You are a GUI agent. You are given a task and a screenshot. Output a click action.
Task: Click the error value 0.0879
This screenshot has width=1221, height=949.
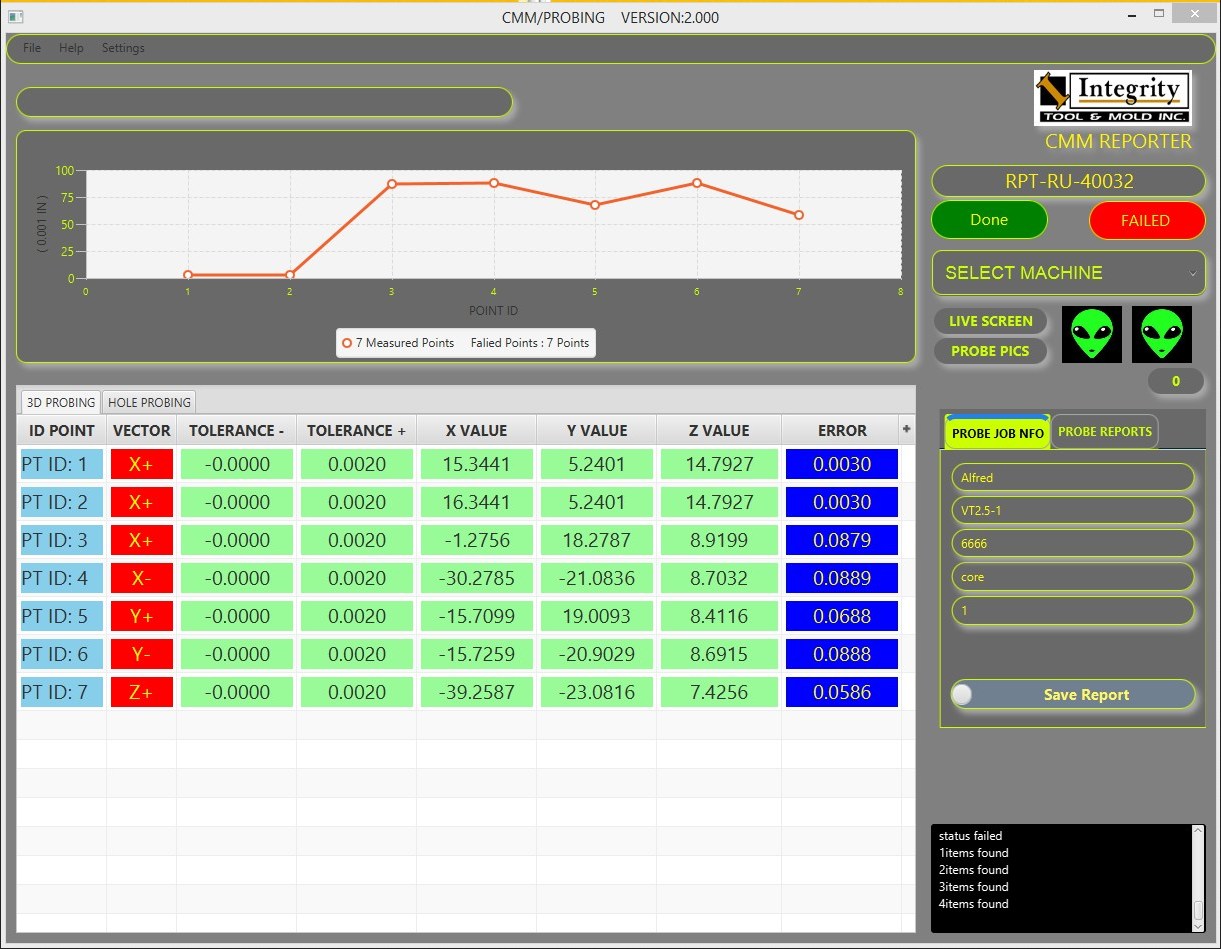pyautogui.click(x=842, y=540)
